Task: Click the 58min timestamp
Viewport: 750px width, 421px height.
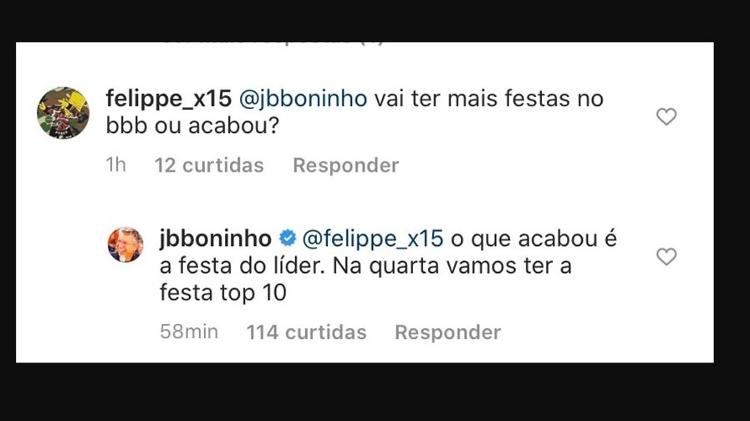Action: tap(189, 332)
